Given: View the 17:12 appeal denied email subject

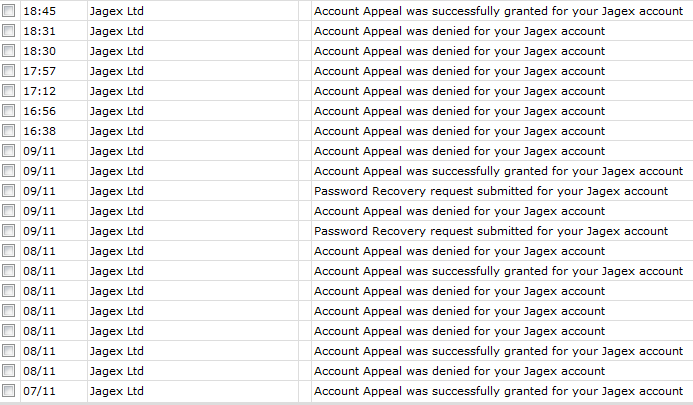Looking at the screenshot, I should [x=459, y=91].
